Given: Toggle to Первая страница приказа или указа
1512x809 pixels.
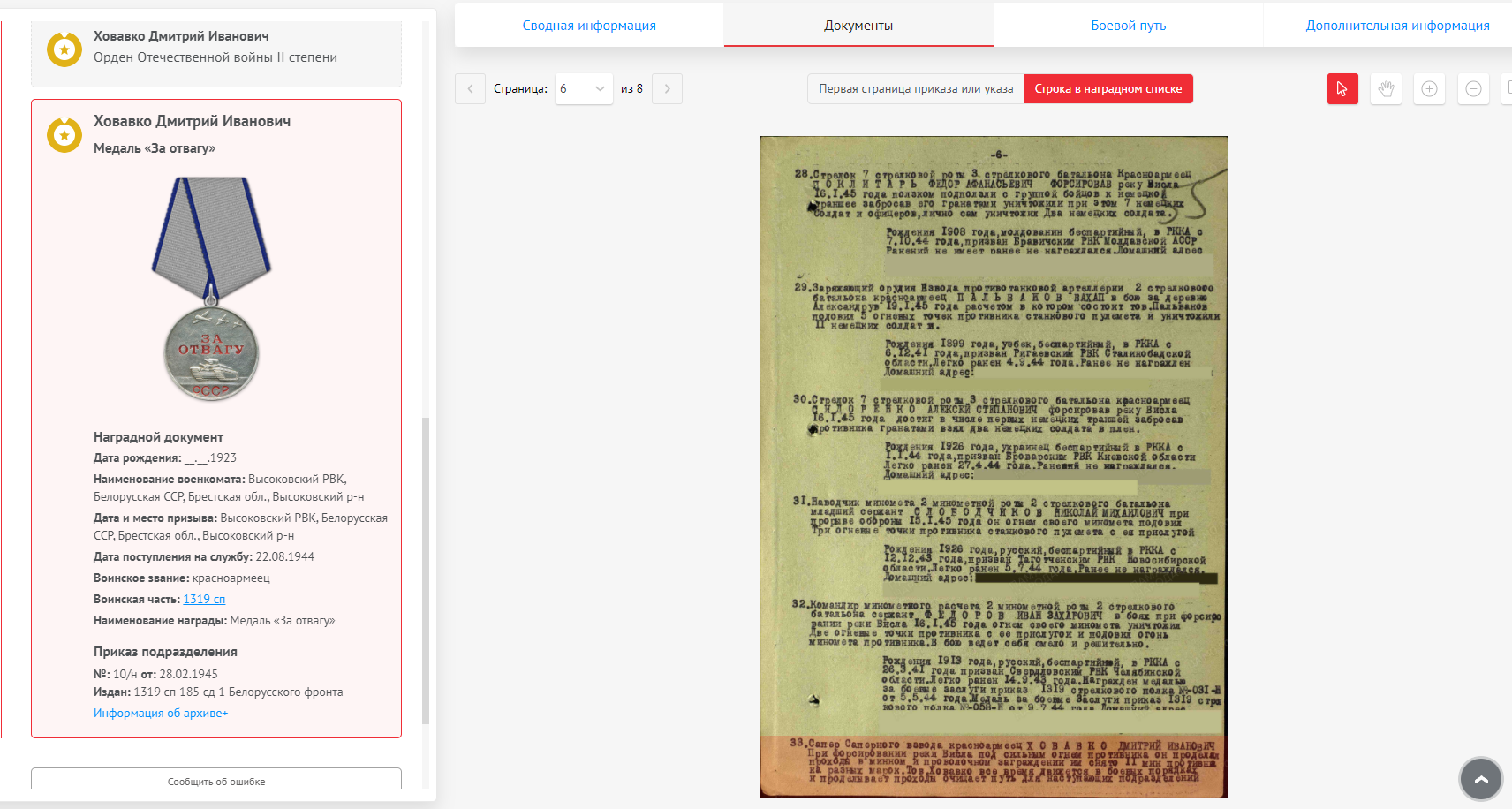Looking at the screenshot, I should coord(916,89).
